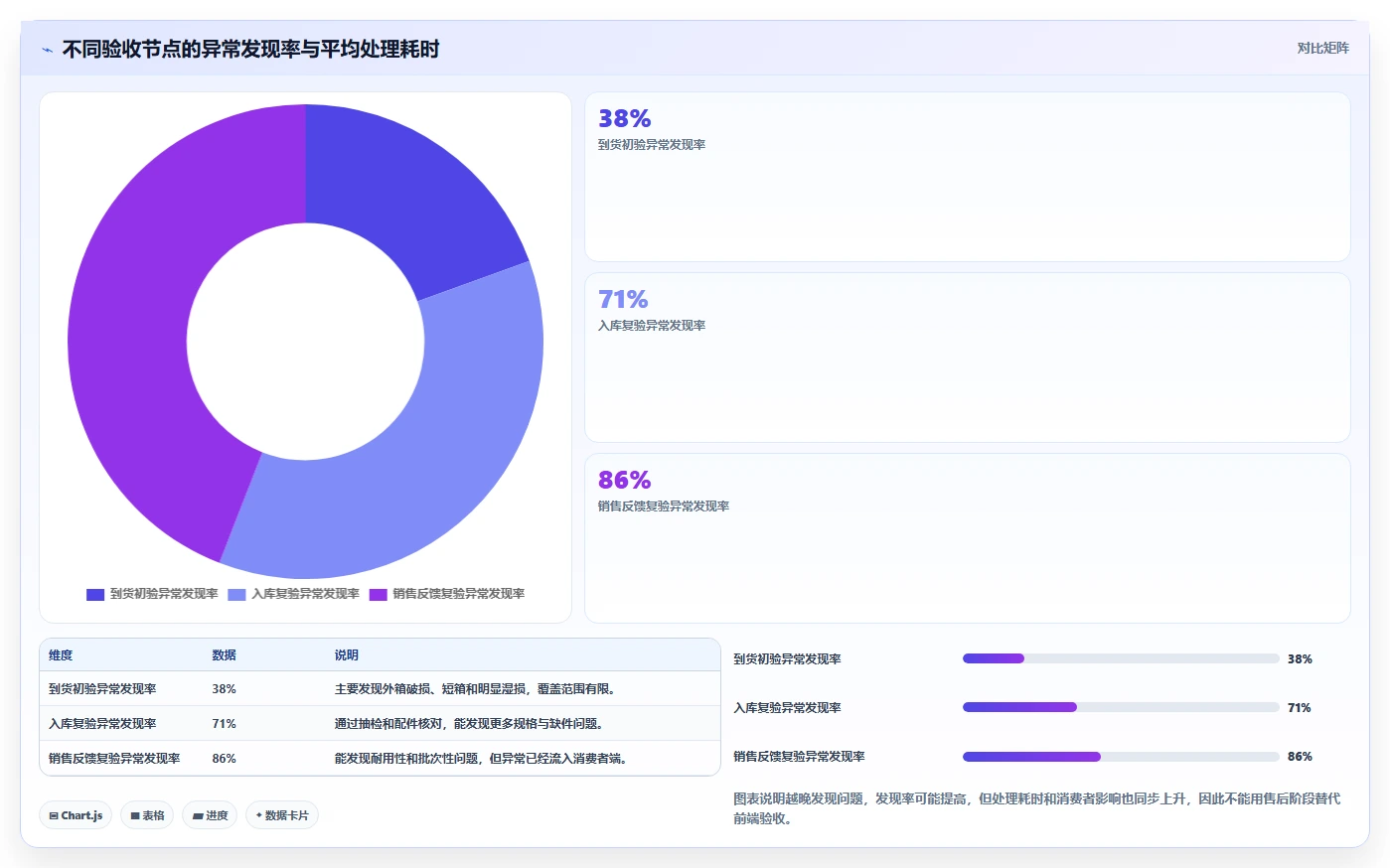This screenshot has width=1390, height=868.
Task: Click the 对比矩阵 label in the header
Action: point(1322,48)
